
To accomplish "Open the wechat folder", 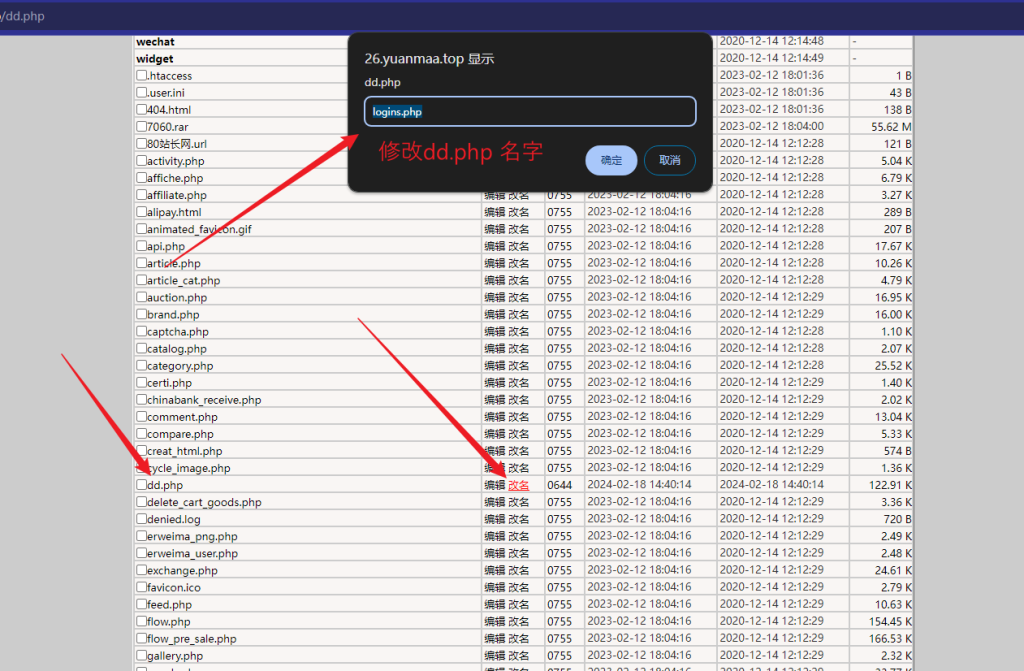I will click(155, 42).
